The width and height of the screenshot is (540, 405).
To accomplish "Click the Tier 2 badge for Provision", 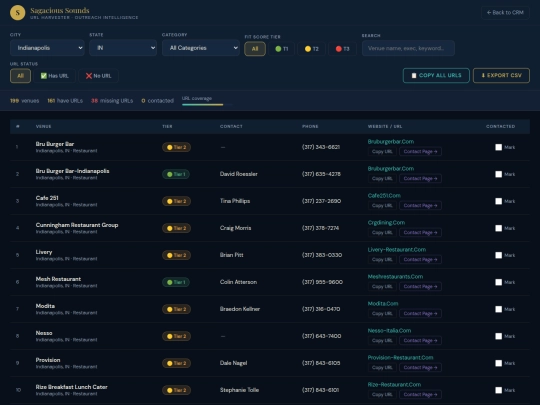I will click(176, 363).
